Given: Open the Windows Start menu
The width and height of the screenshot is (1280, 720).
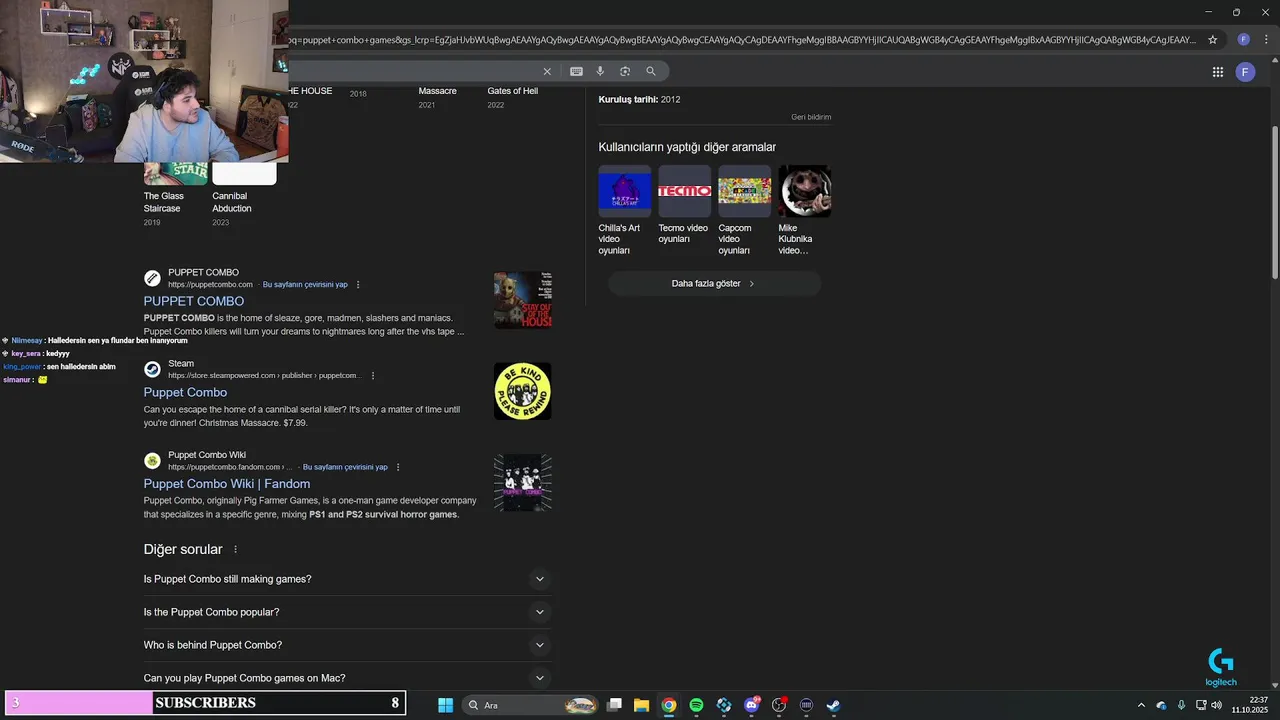Looking at the screenshot, I should 446,705.
